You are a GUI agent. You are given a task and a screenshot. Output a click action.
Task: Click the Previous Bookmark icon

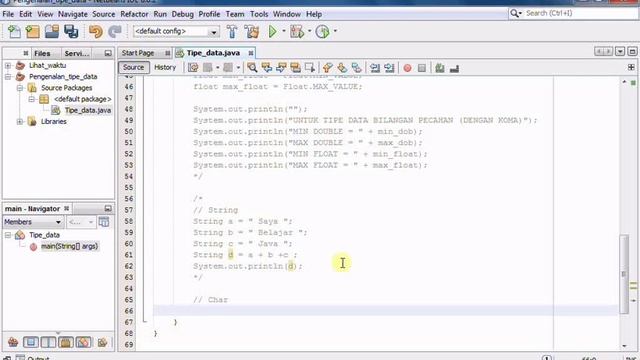click(x=327, y=68)
